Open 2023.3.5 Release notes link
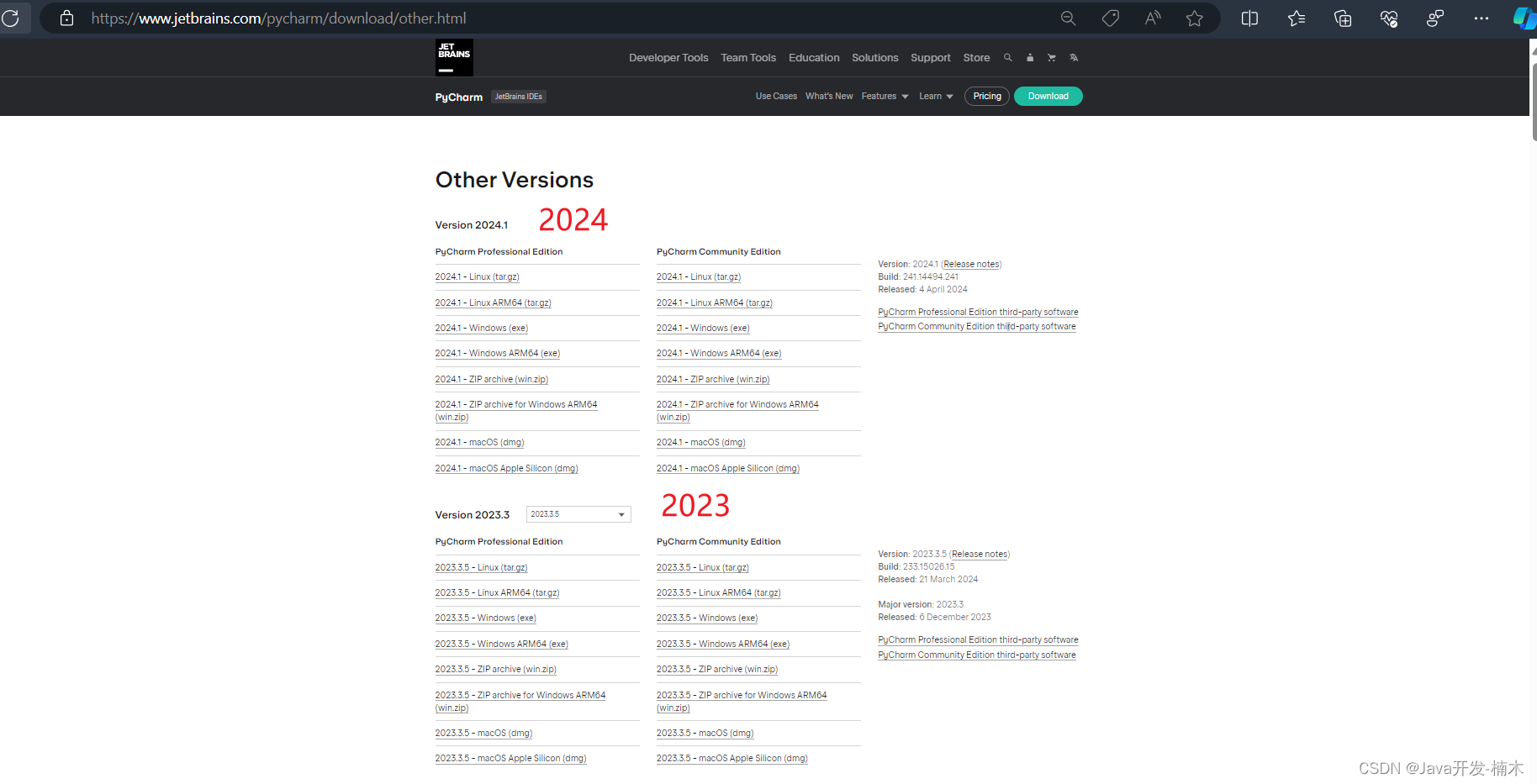1537x784 pixels. tap(980, 555)
